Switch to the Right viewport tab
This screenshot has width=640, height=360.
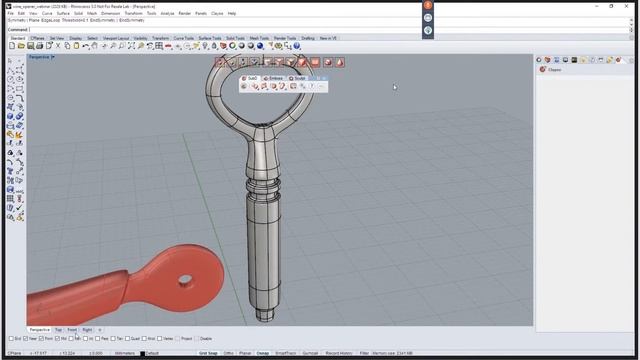tap(87, 330)
